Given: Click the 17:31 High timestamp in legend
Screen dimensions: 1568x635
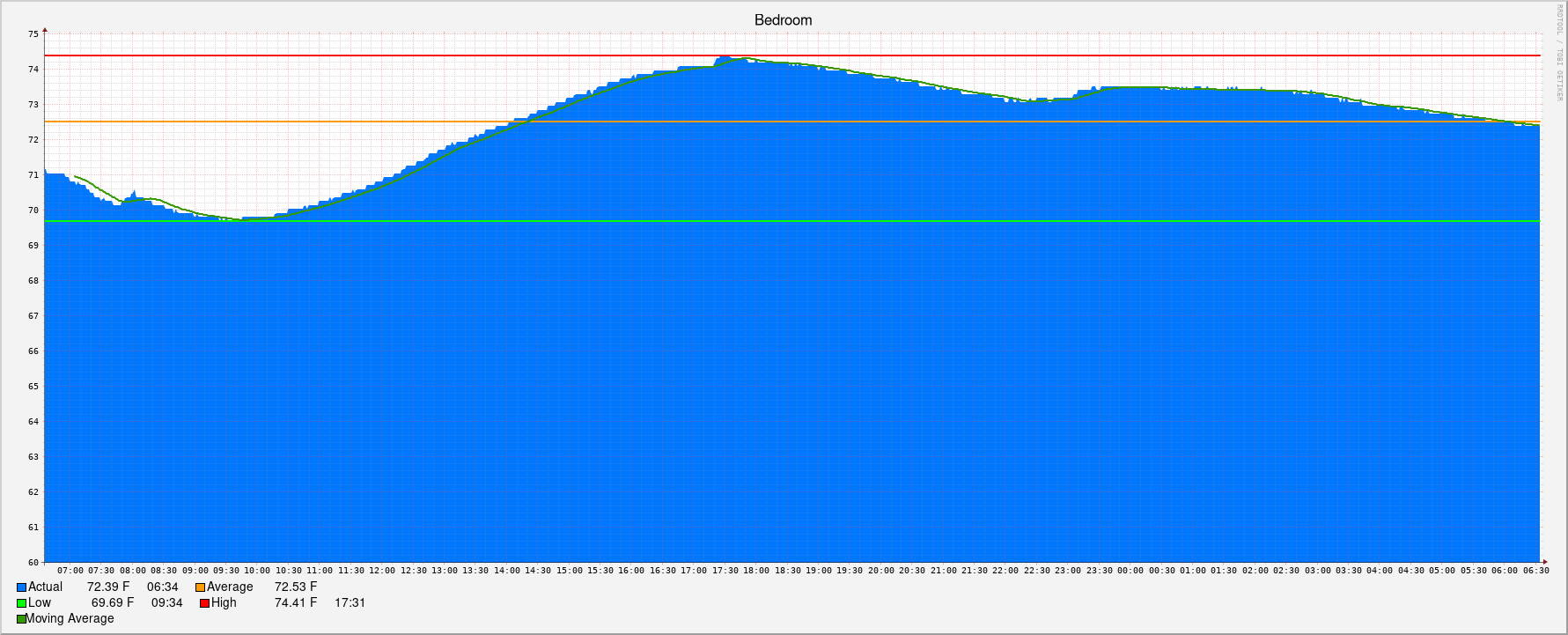Looking at the screenshot, I should (x=350, y=603).
